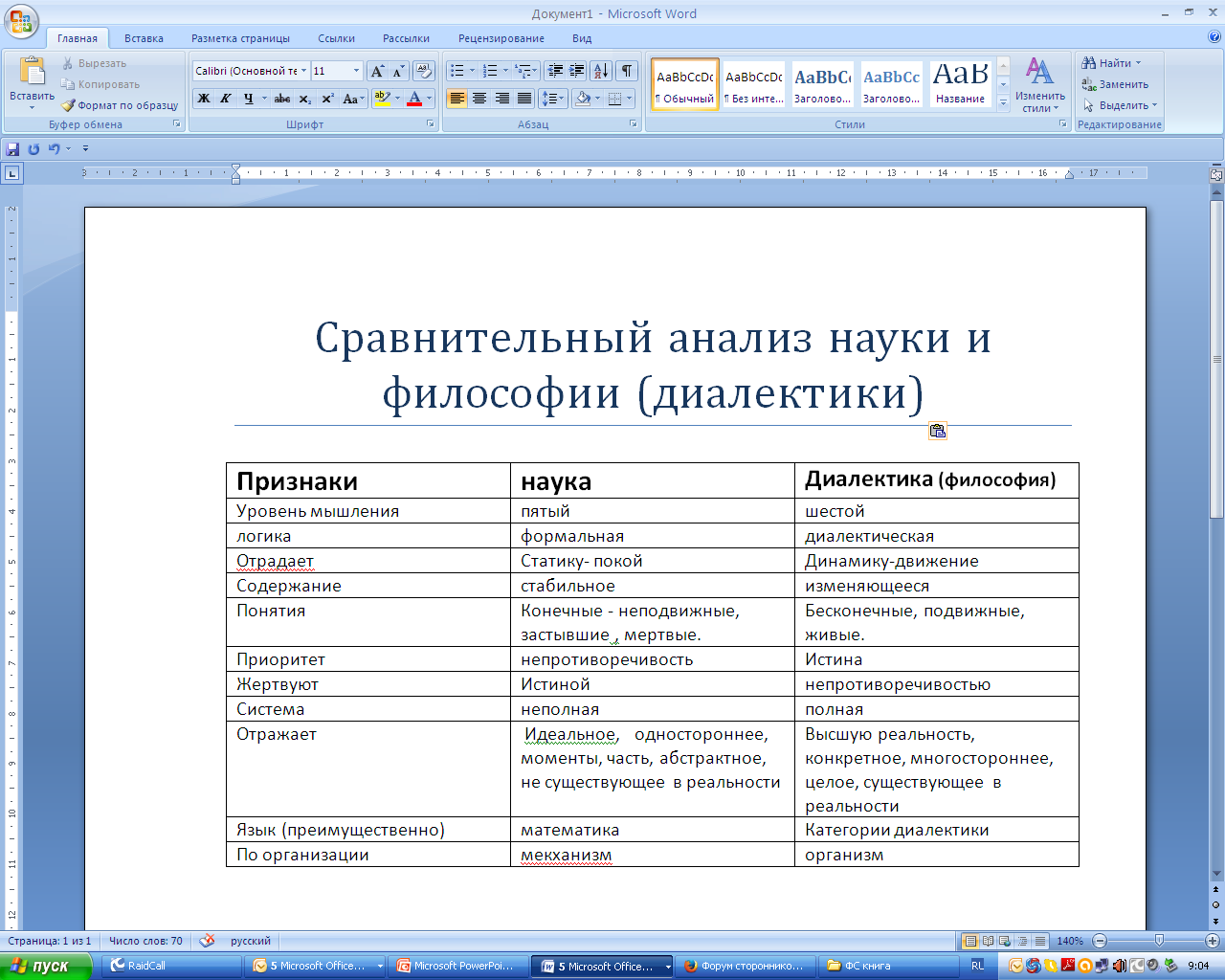
Task: Sort text with the А-Я sort icon
Action: point(600,71)
